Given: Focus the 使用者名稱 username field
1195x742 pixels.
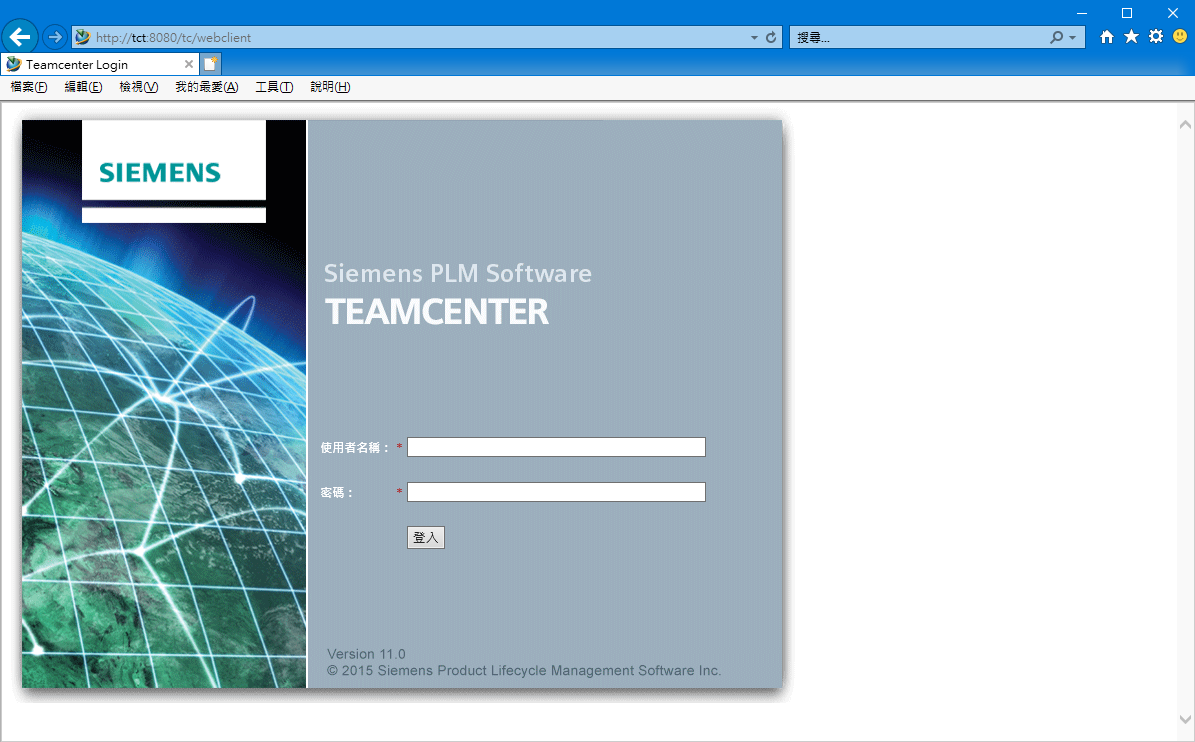Looking at the screenshot, I should pos(556,447).
